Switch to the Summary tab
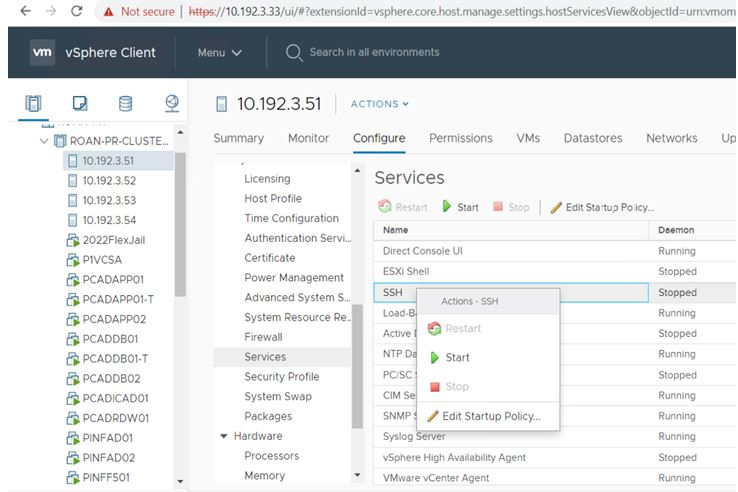The width and height of the screenshot is (738, 492). (x=239, y=138)
